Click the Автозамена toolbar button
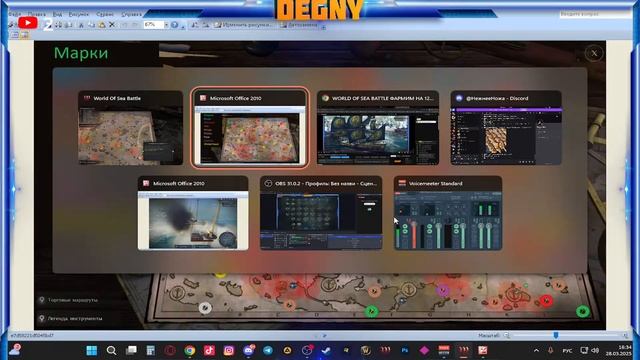Image resolution: width=640 pixels, height=360 pixels. point(299,25)
